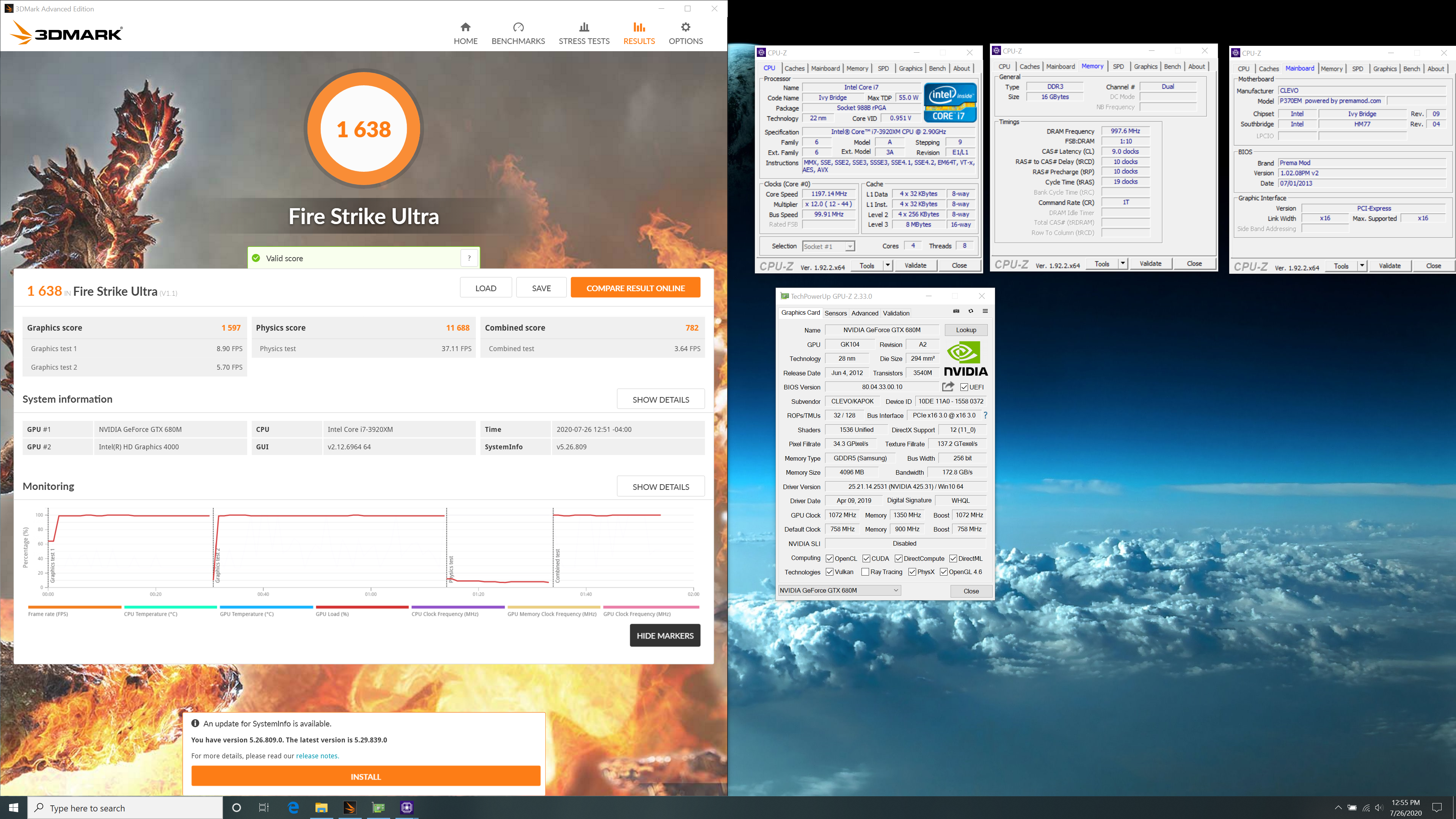Open the notification center icon
This screenshot has width=1456, height=819.
coord(1437,808)
